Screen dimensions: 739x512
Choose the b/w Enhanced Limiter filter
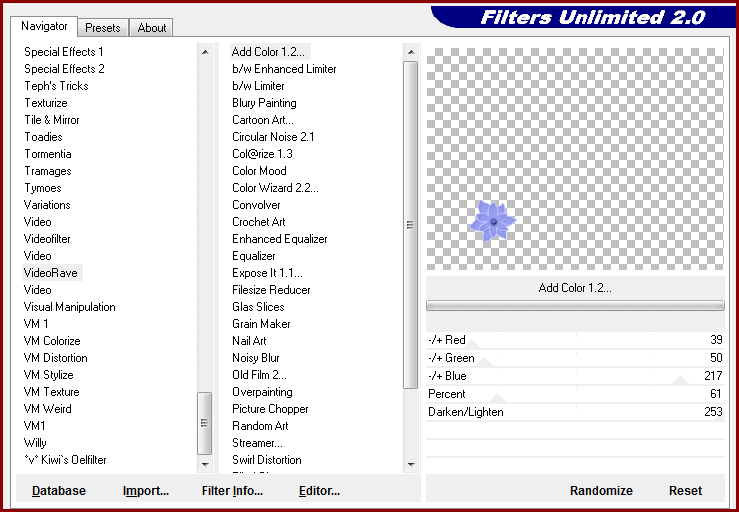click(x=284, y=69)
